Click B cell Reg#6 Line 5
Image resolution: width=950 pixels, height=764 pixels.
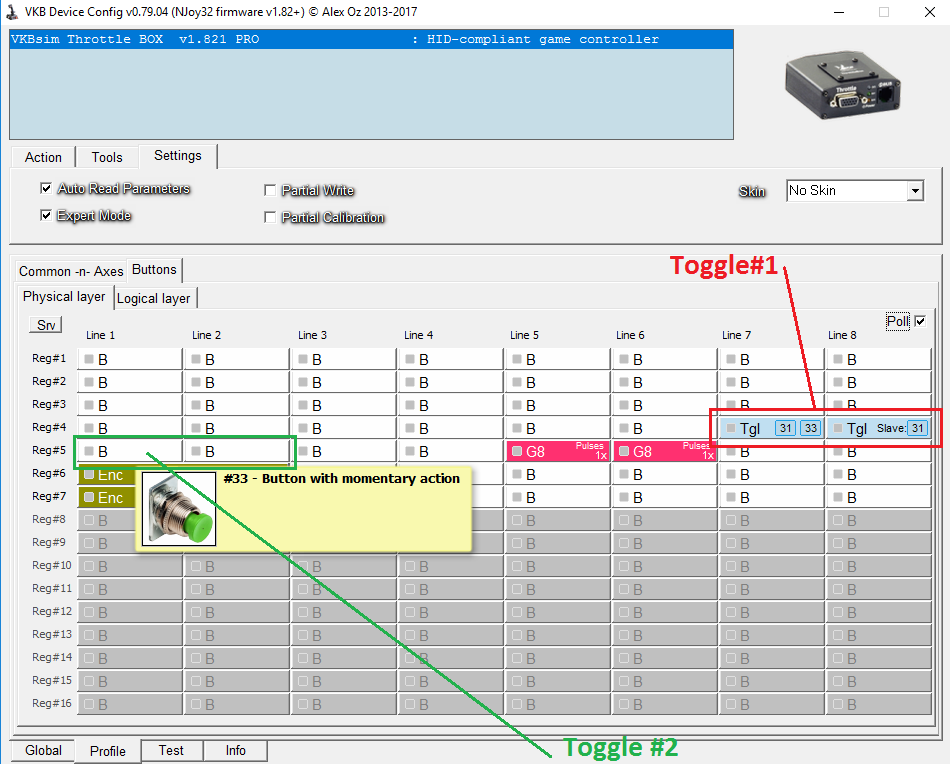[x=558, y=474]
